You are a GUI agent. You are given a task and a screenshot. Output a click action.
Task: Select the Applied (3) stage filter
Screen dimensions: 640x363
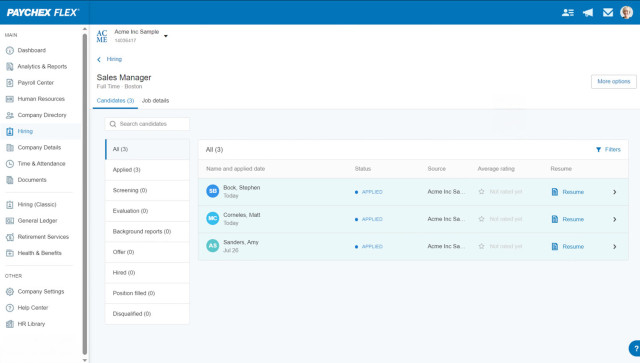[x=147, y=170]
